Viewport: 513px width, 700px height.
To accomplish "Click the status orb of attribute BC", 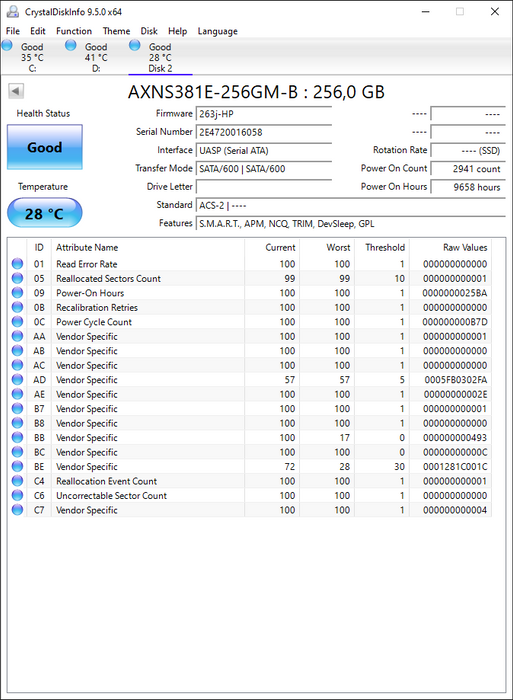I will coord(17,452).
